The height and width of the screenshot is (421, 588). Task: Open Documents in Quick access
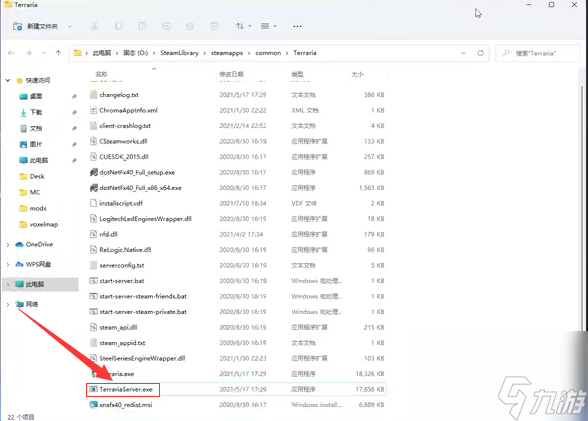(x=36, y=129)
